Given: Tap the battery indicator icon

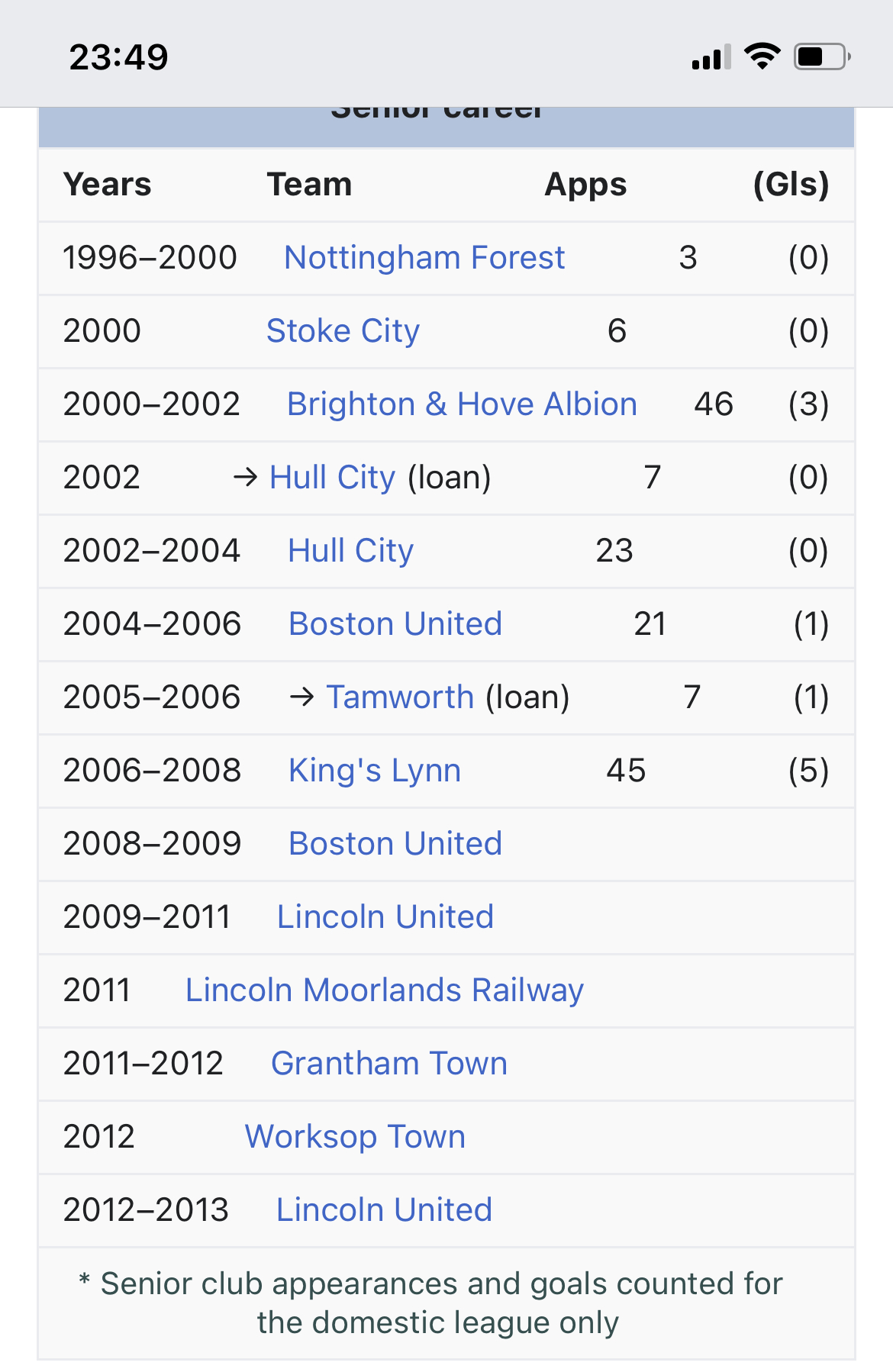Looking at the screenshot, I should click(x=823, y=56).
